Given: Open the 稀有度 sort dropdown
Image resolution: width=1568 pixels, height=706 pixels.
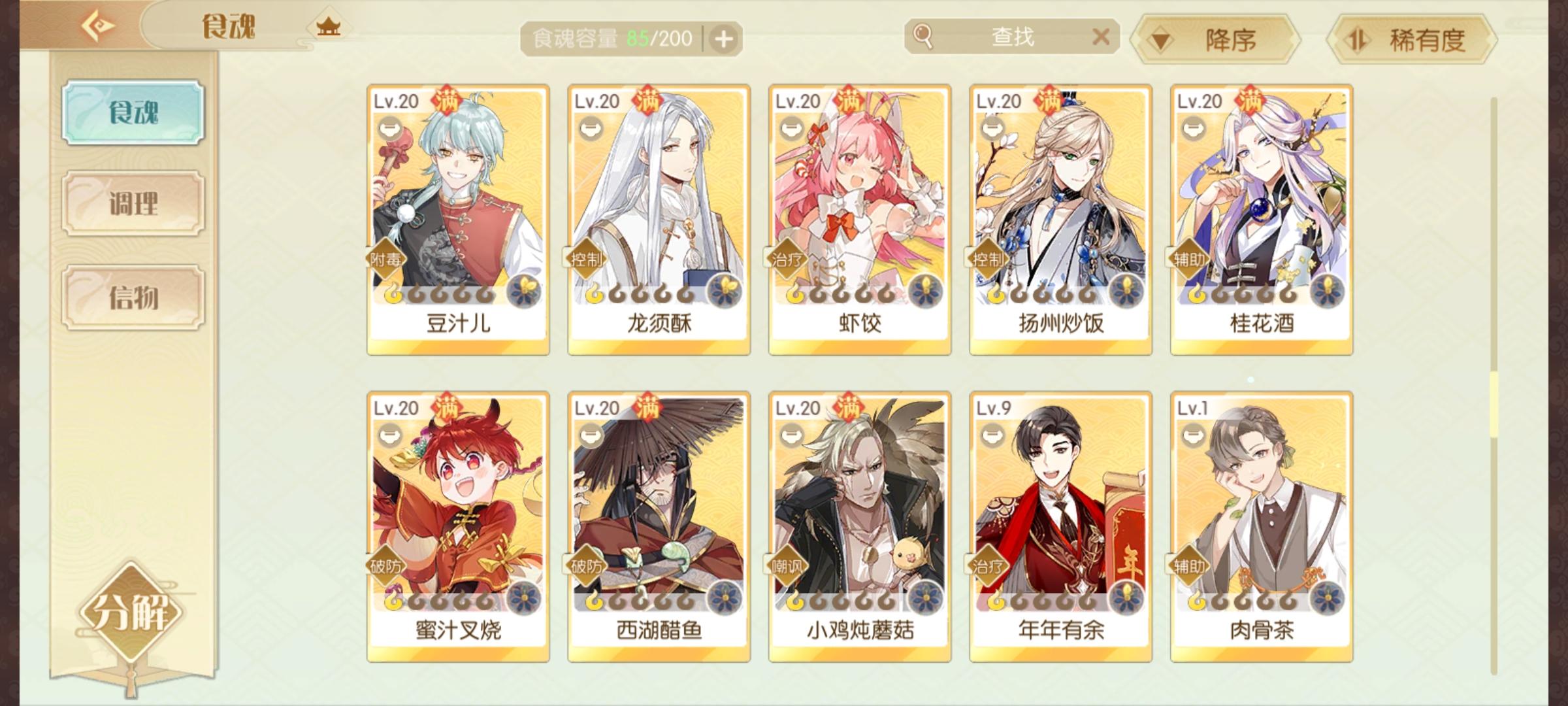Looking at the screenshot, I should [x=1411, y=40].
